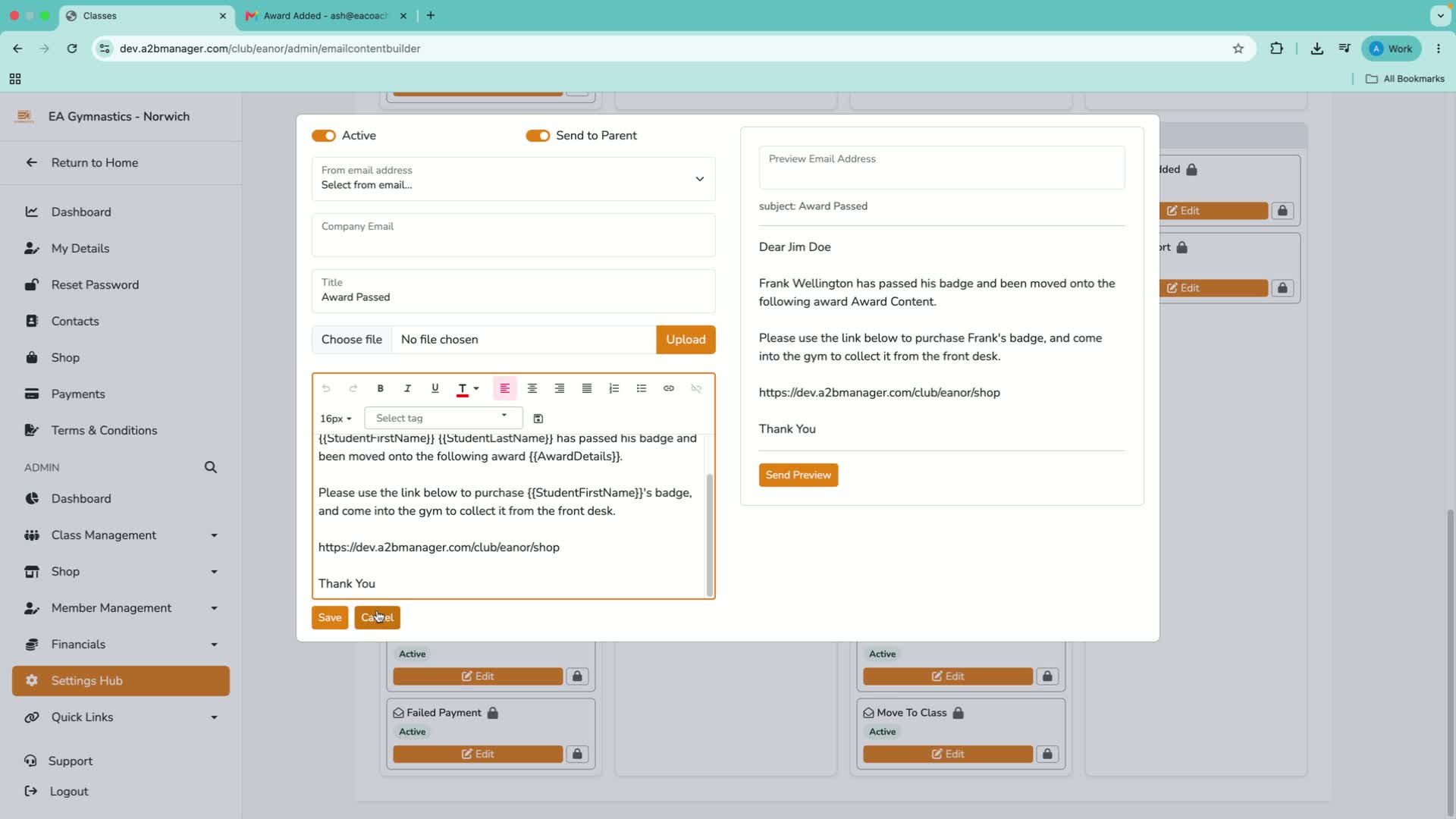Open Settings Hub in the sidebar
This screenshot has width=1456, height=819.
coord(121,681)
